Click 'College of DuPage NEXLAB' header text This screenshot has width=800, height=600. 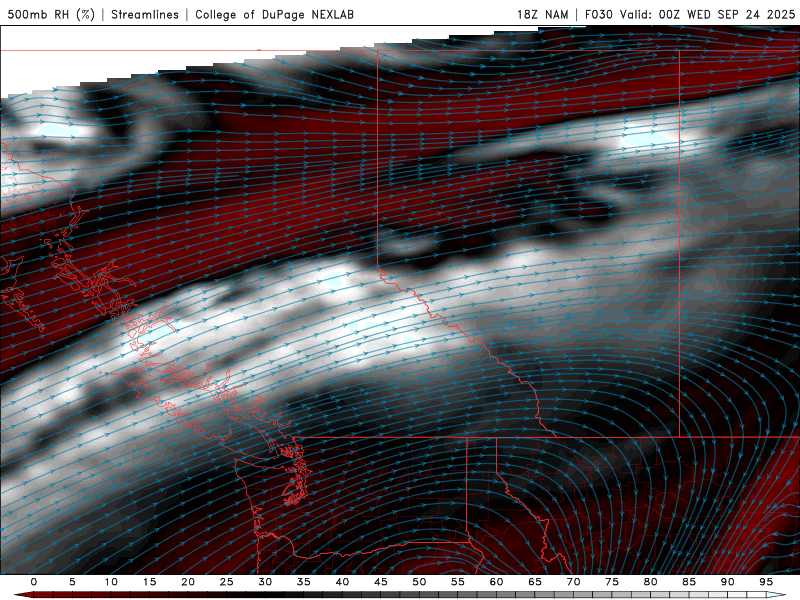(274, 14)
